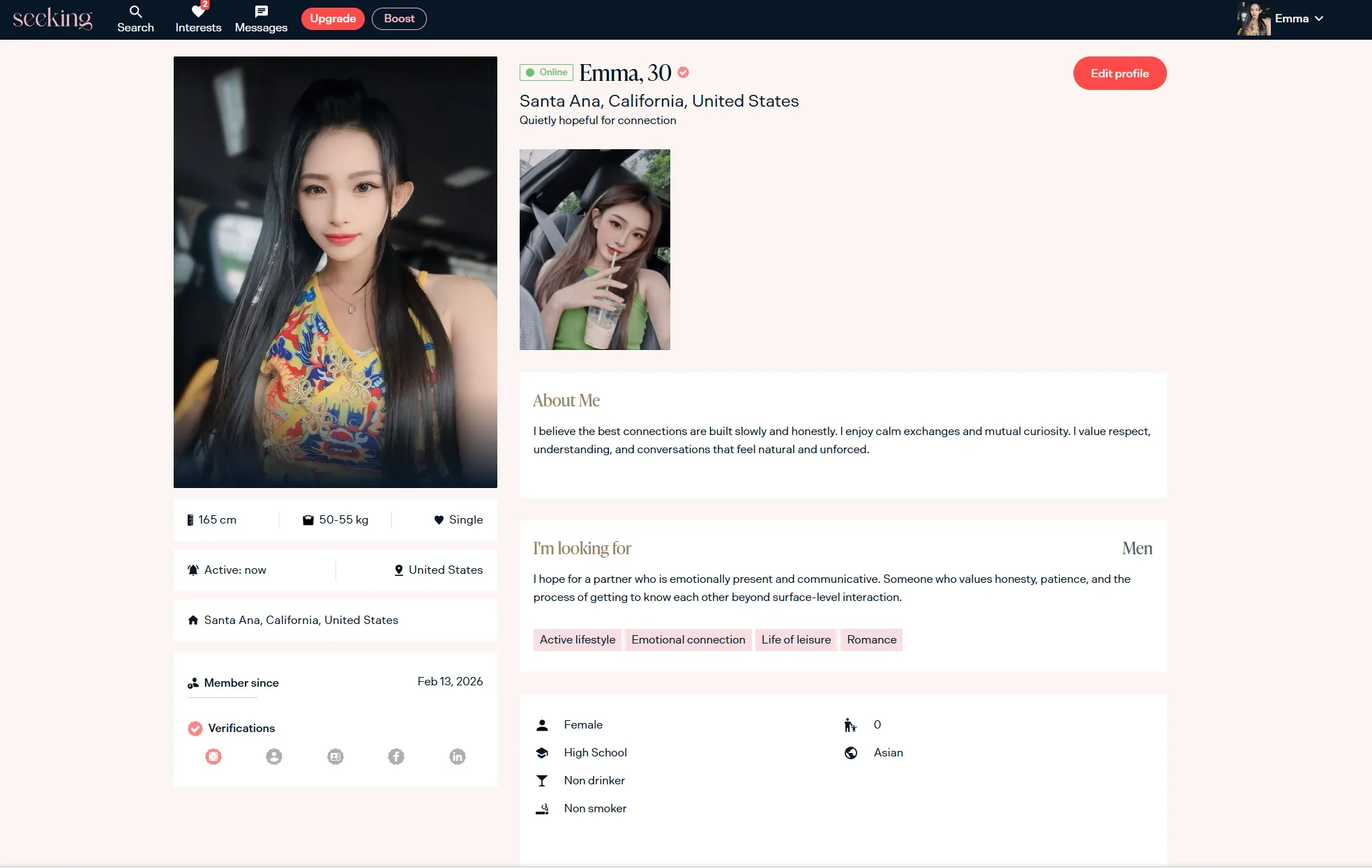Select the Romance tag

tap(871, 639)
